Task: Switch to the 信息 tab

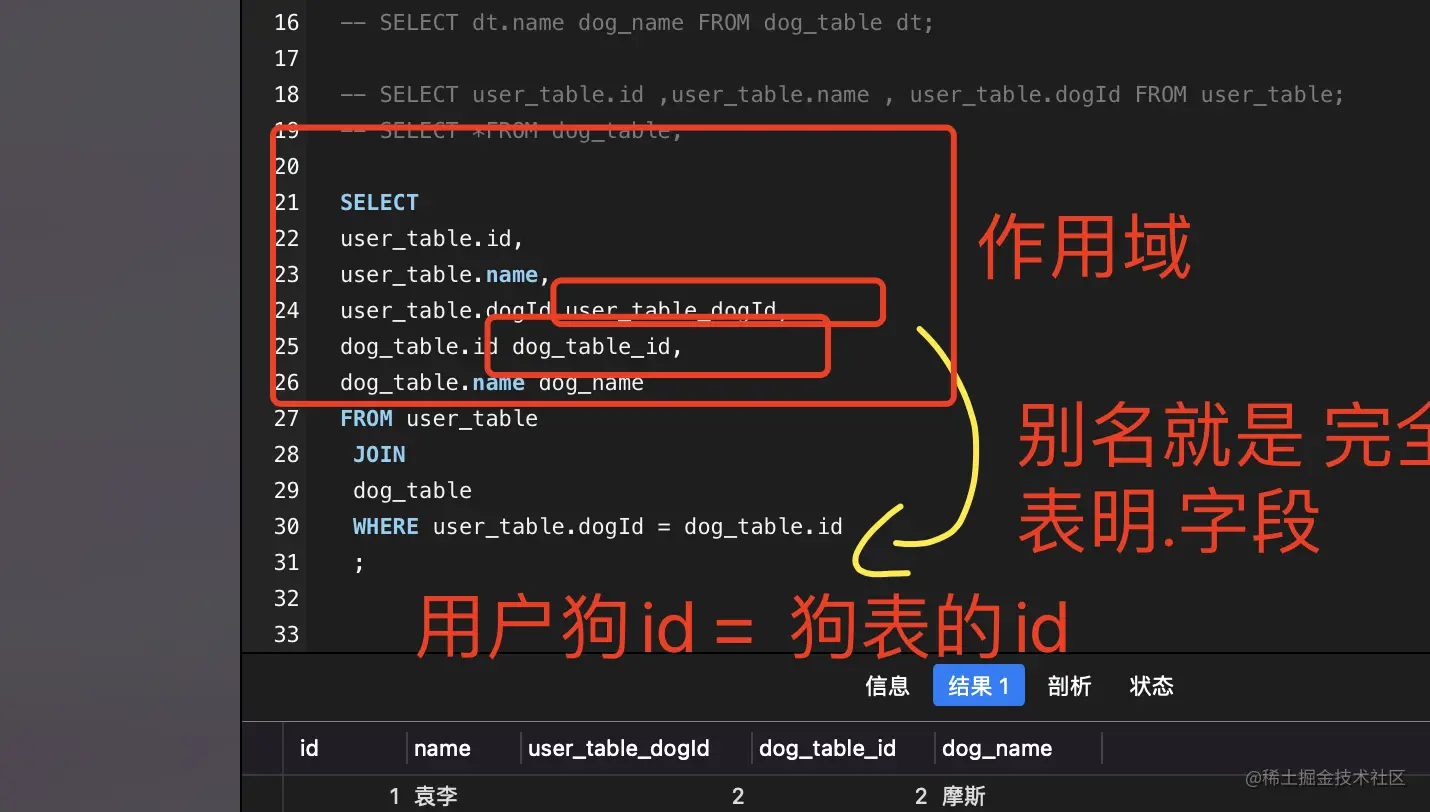Action: (887, 686)
